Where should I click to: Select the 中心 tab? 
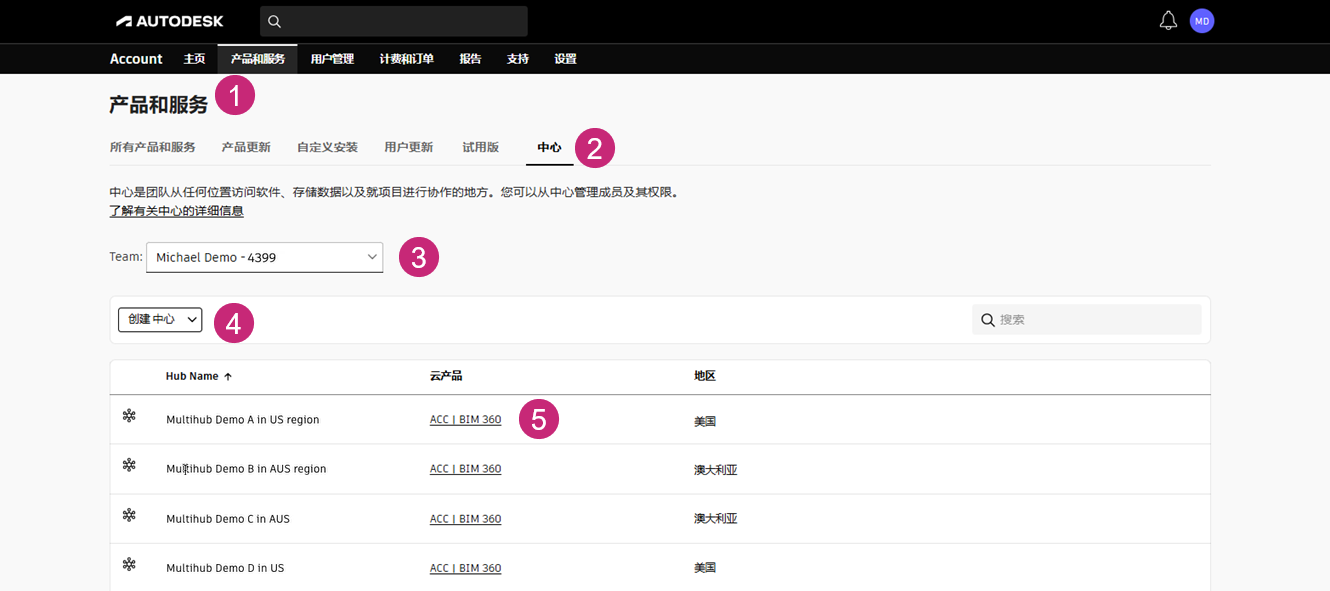point(549,147)
